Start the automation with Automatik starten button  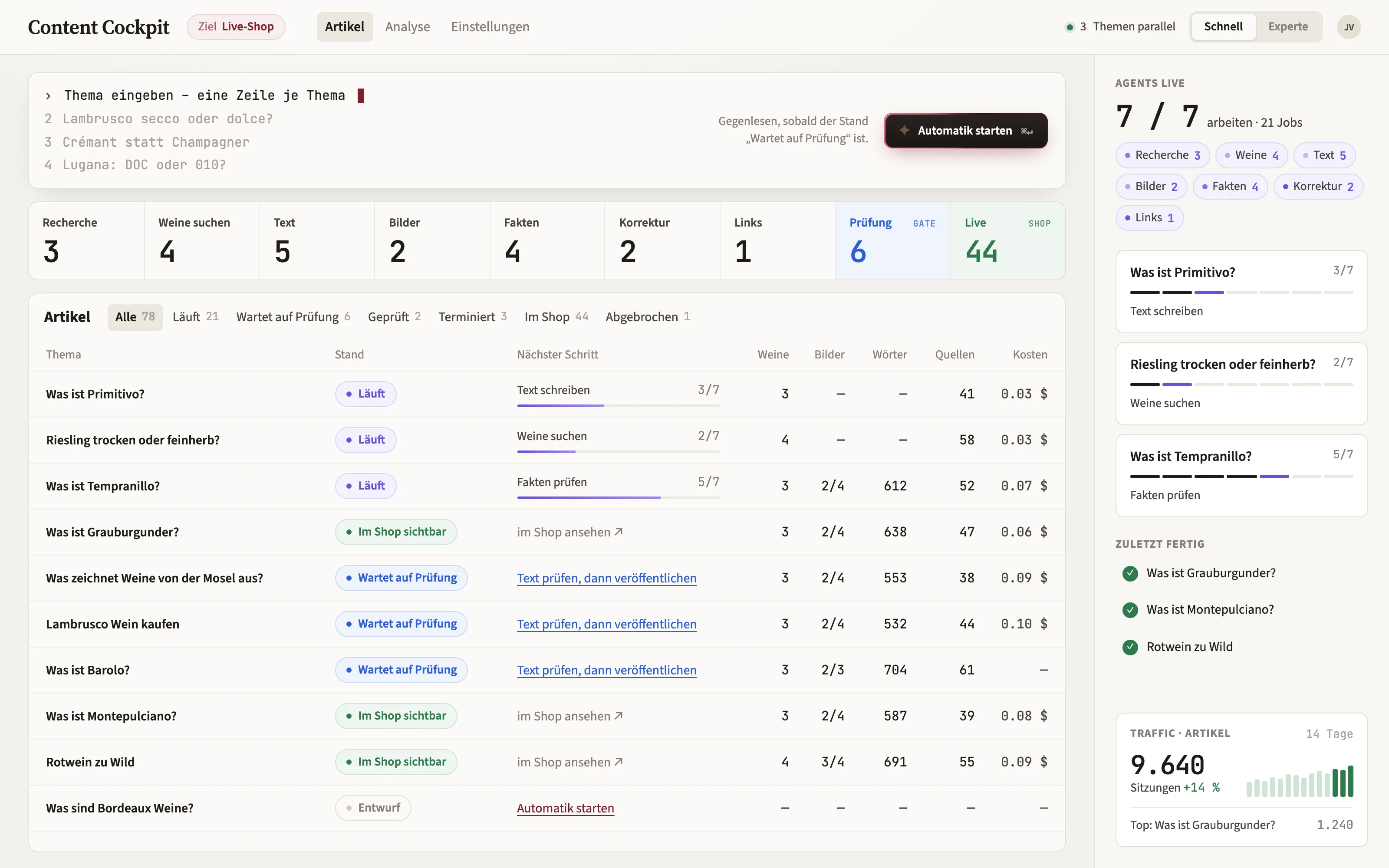click(966, 130)
